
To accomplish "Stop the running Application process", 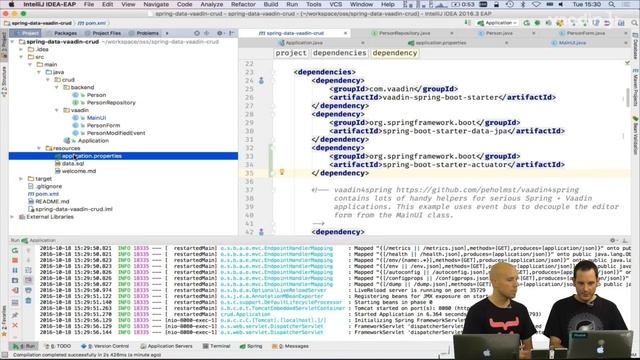I will click(15, 260).
